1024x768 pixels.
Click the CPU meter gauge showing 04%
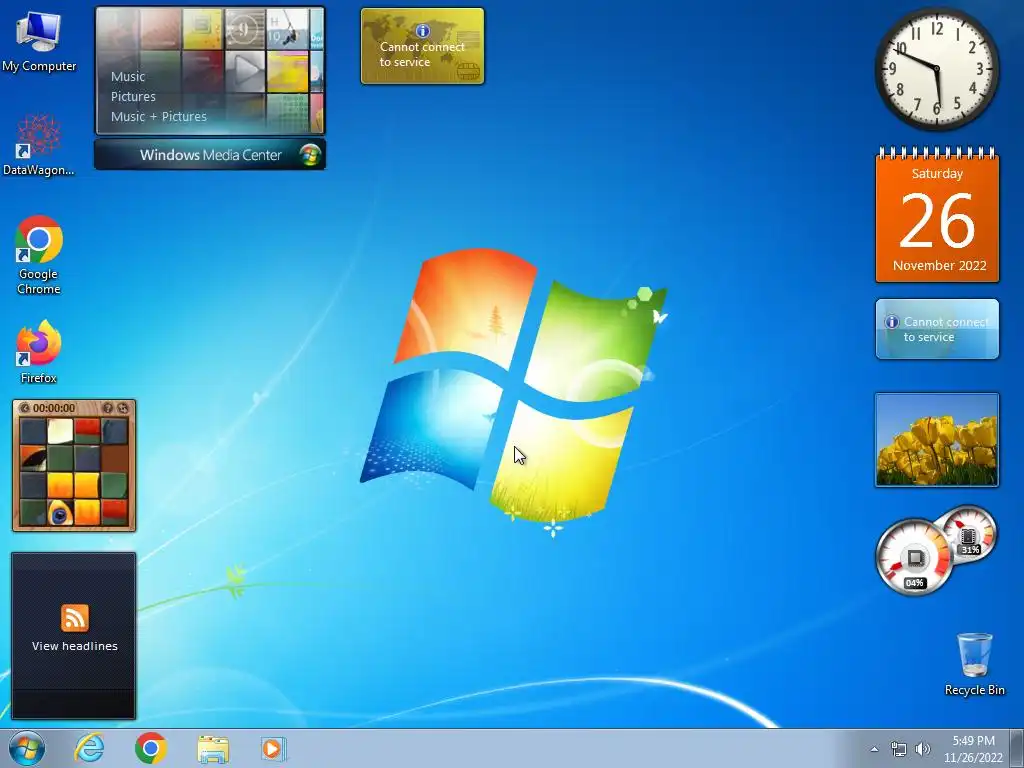[x=914, y=557]
